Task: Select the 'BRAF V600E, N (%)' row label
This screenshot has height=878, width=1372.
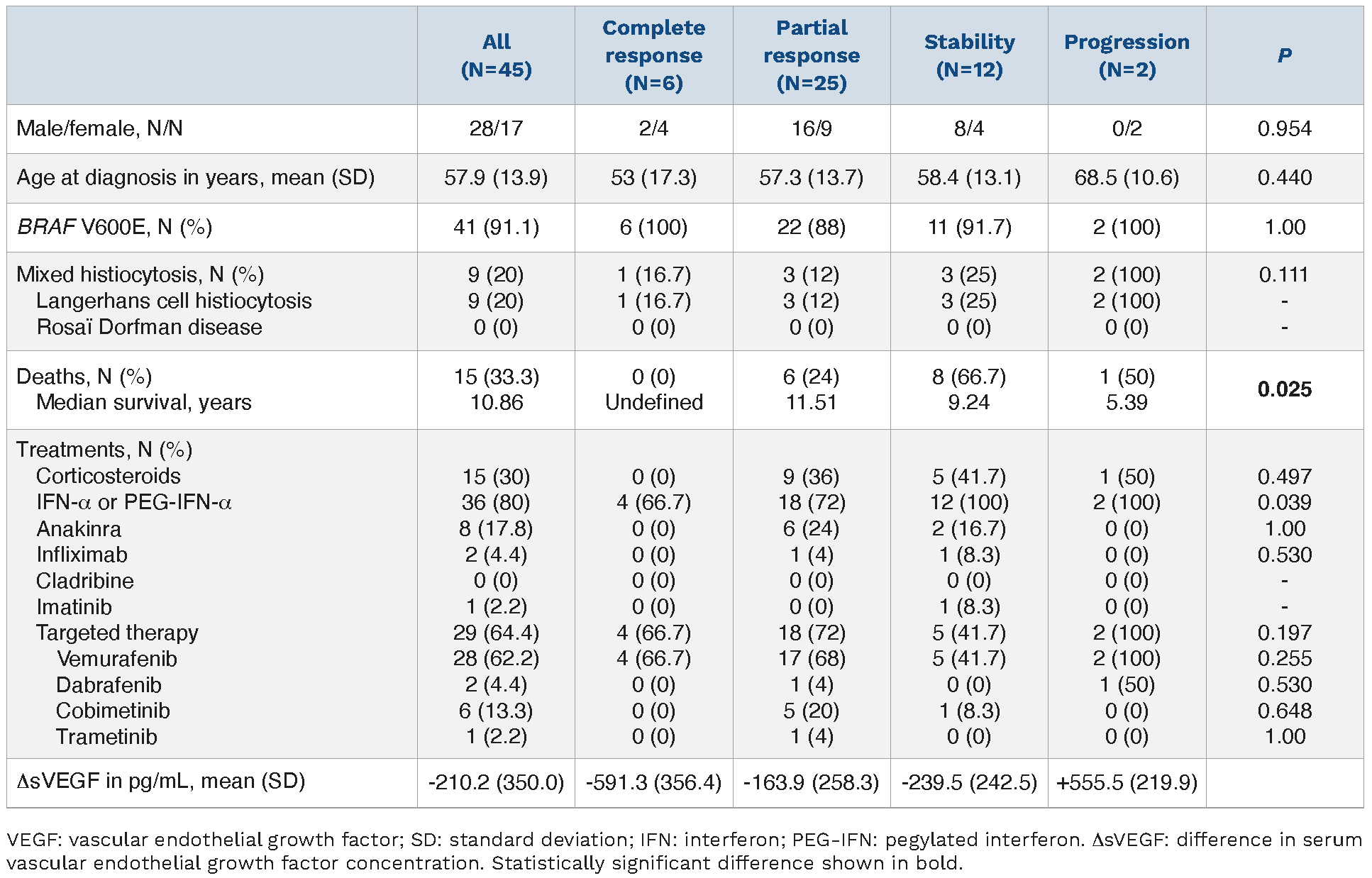Action: 114,227
